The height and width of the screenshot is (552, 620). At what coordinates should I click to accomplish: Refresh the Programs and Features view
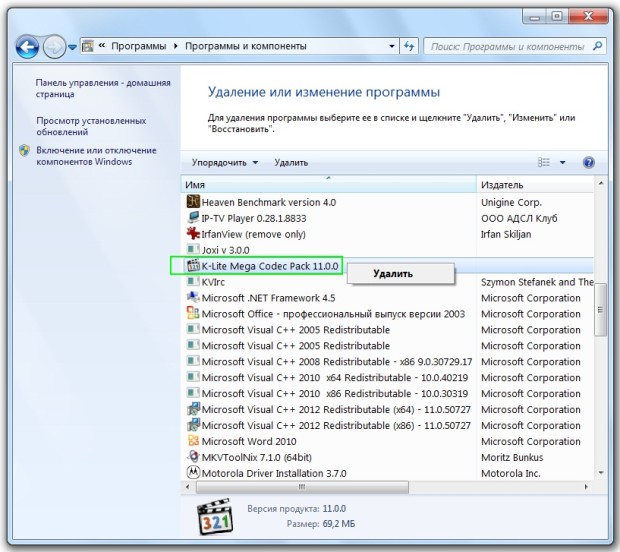[x=409, y=46]
